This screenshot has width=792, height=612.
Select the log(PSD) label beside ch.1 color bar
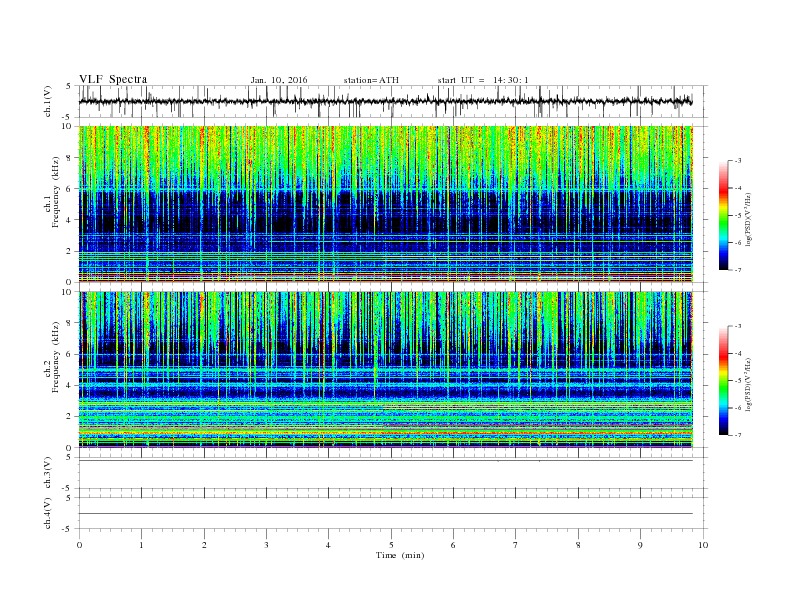point(748,220)
